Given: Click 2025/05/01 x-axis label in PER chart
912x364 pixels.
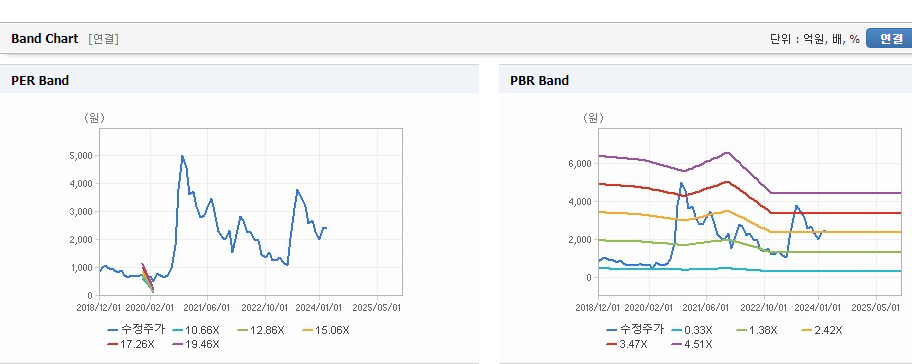Looking at the screenshot, I should 377,307.
